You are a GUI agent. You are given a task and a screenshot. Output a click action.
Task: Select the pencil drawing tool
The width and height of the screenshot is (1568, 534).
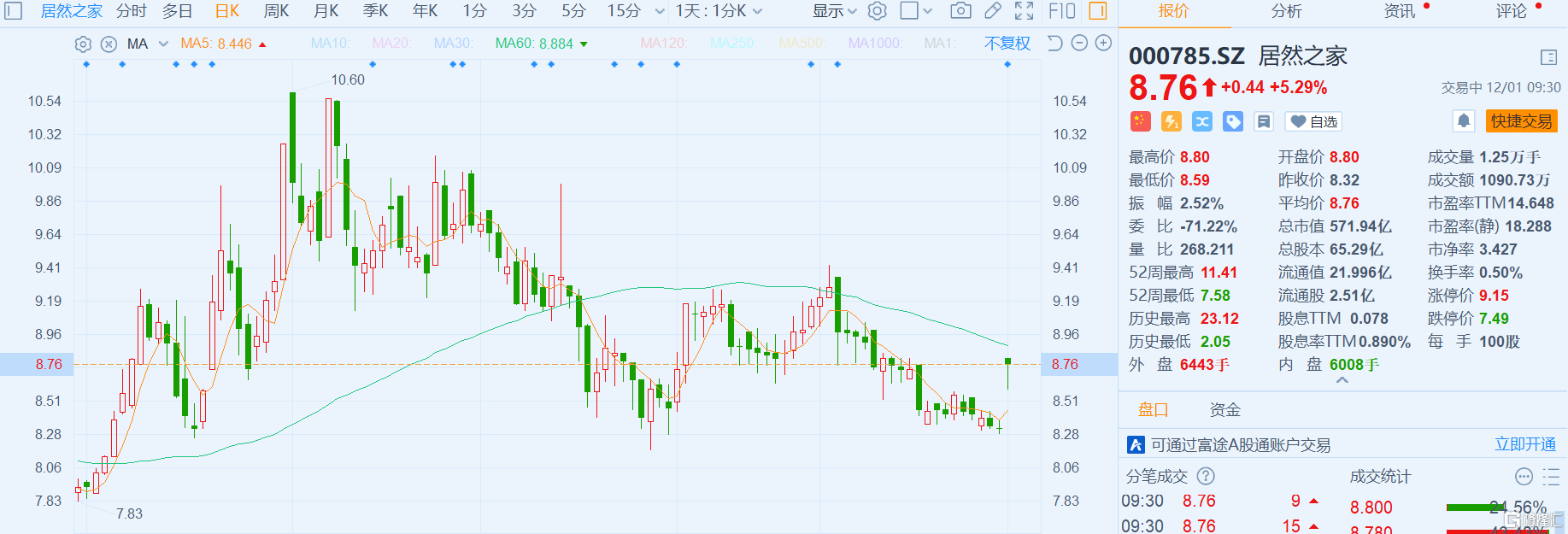tap(993, 11)
